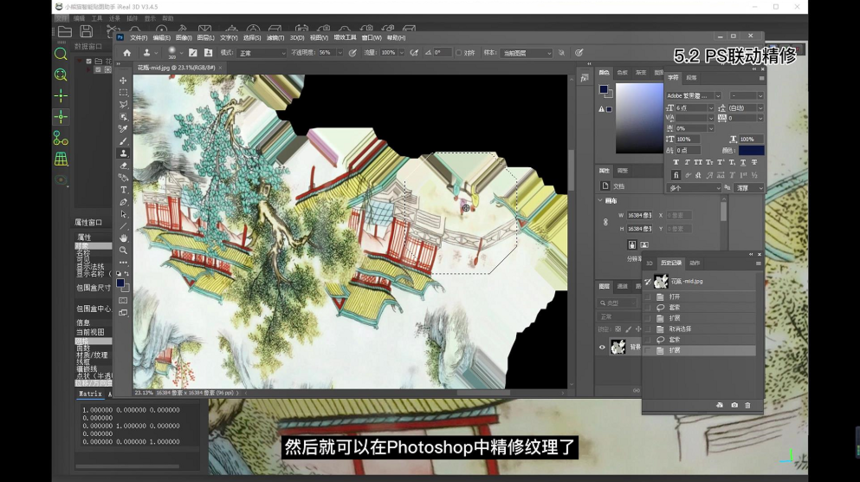Pick a color in the color field gradient
Image resolution: width=860 pixels, height=482 pixels.
point(639,118)
